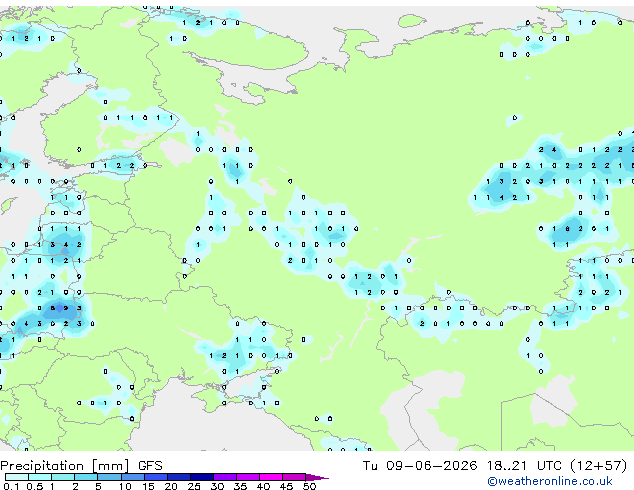
Task: Select the legend swatch between 40 and 45
Action: click(x=271, y=477)
